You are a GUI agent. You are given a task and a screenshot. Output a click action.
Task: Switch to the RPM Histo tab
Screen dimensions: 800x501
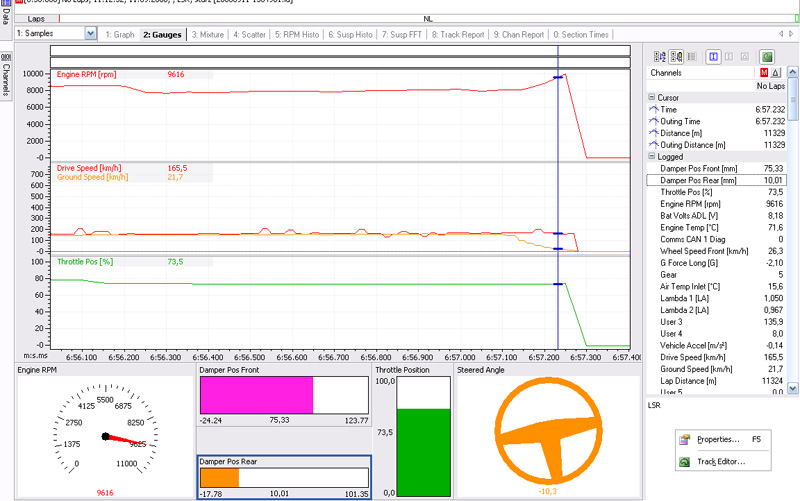pyautogui.click(x=299, y=35)
